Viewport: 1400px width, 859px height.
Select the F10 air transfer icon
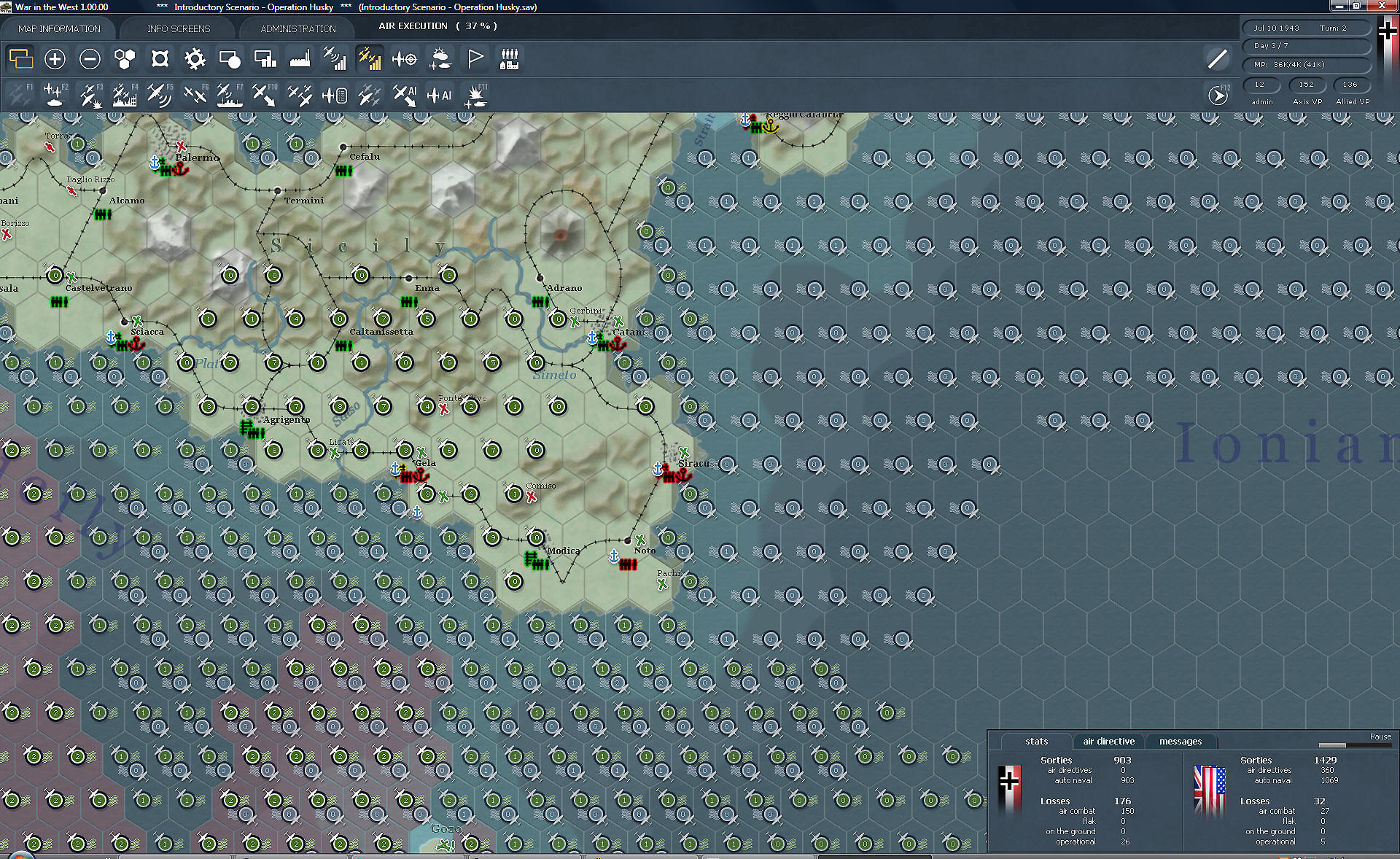265,95
